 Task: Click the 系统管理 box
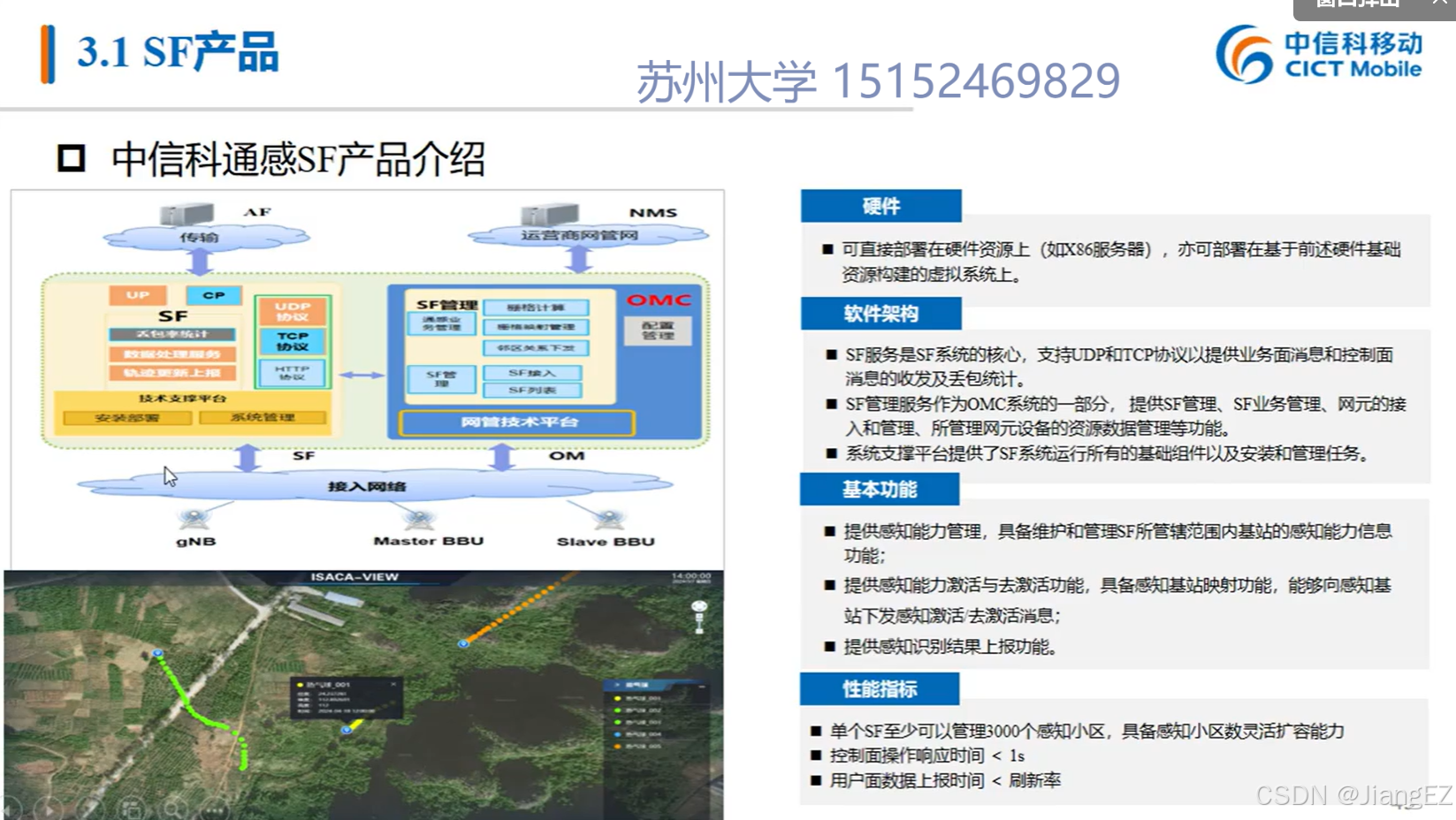point(263,417)
